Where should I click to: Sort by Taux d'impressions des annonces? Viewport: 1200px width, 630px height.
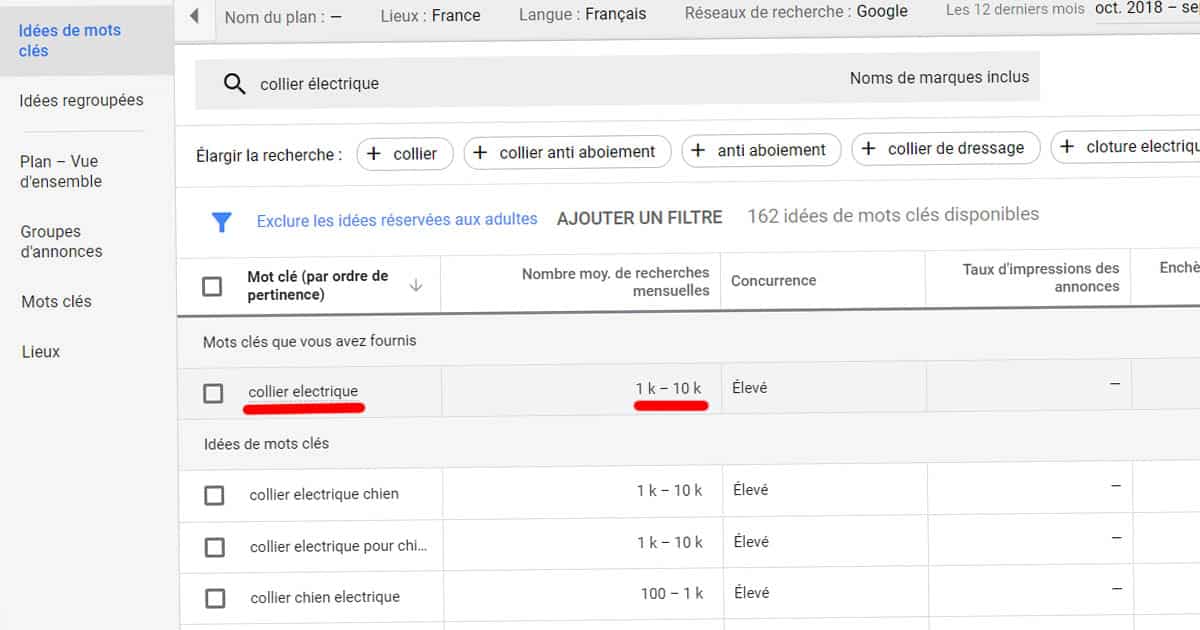(1041, 277)
